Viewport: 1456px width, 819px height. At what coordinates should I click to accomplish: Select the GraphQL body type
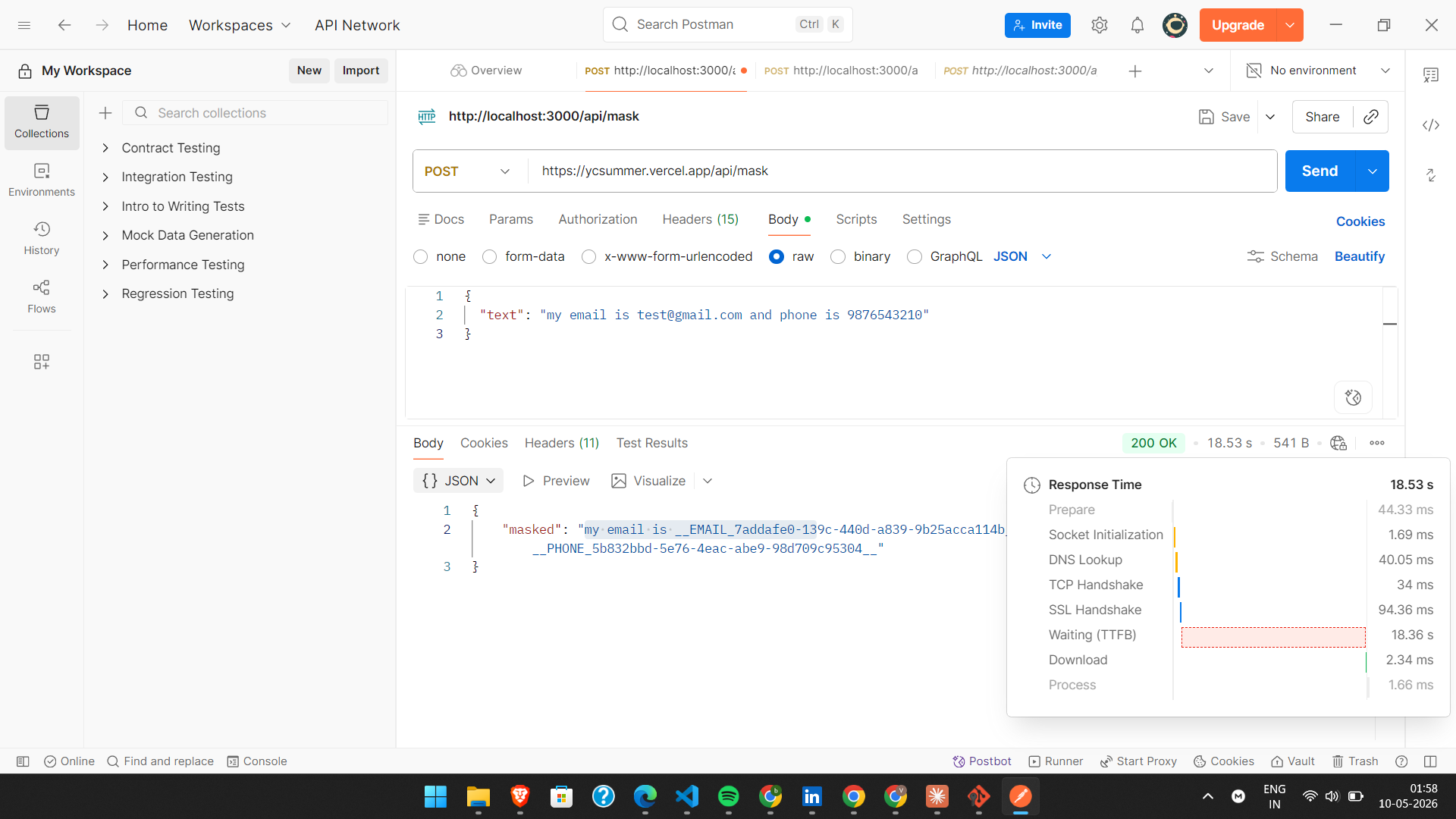coord(915,257)
